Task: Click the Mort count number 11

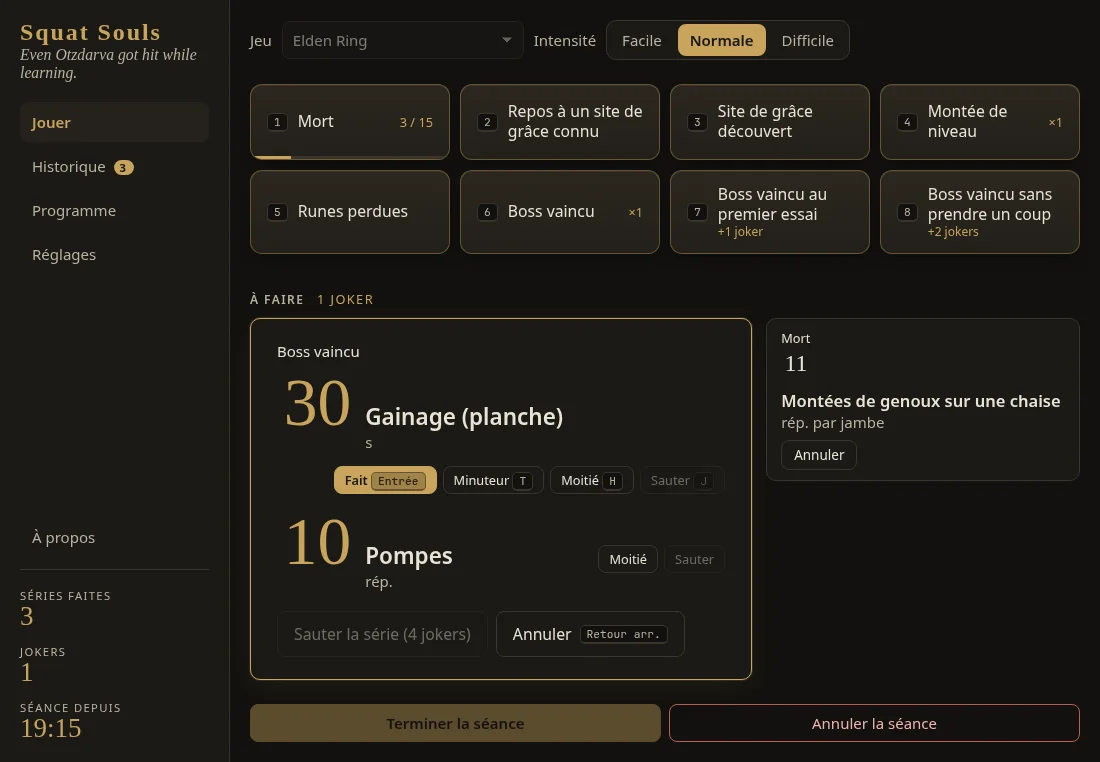Action: click(x=796, y=363)
